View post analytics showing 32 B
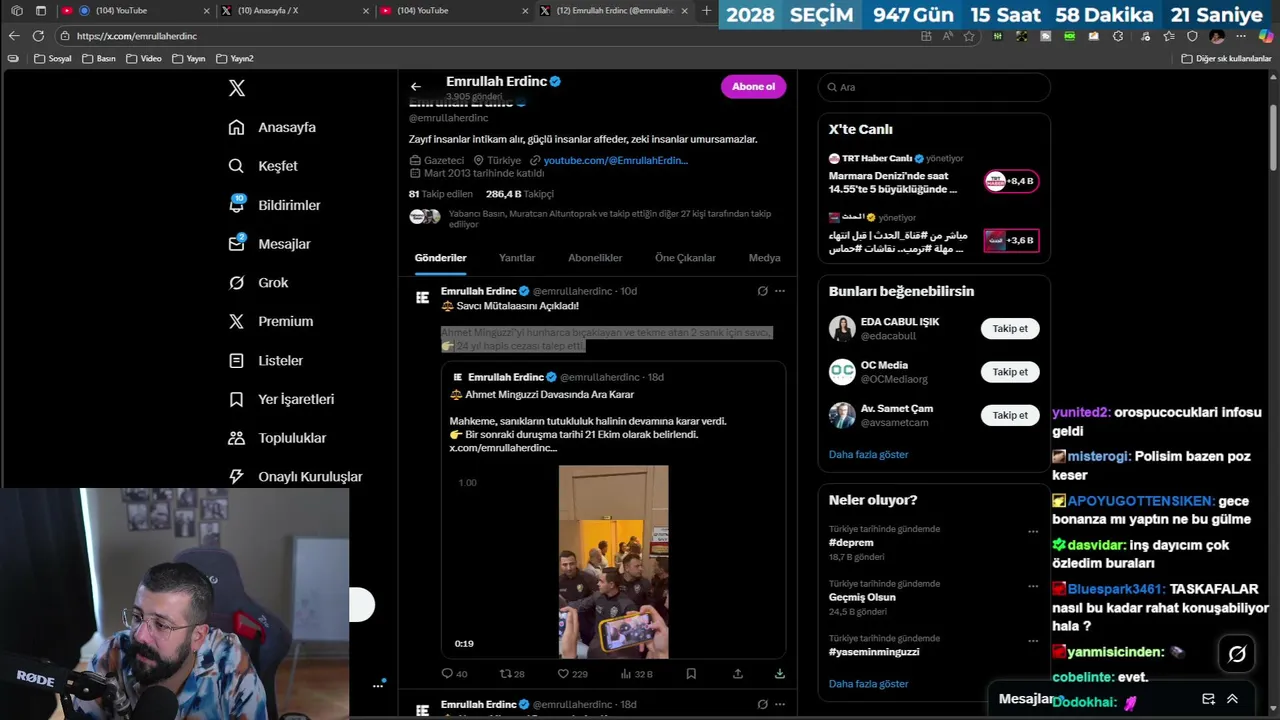Image resolution: width=1280 pixels, height=720 pixels. click(636, 674)
